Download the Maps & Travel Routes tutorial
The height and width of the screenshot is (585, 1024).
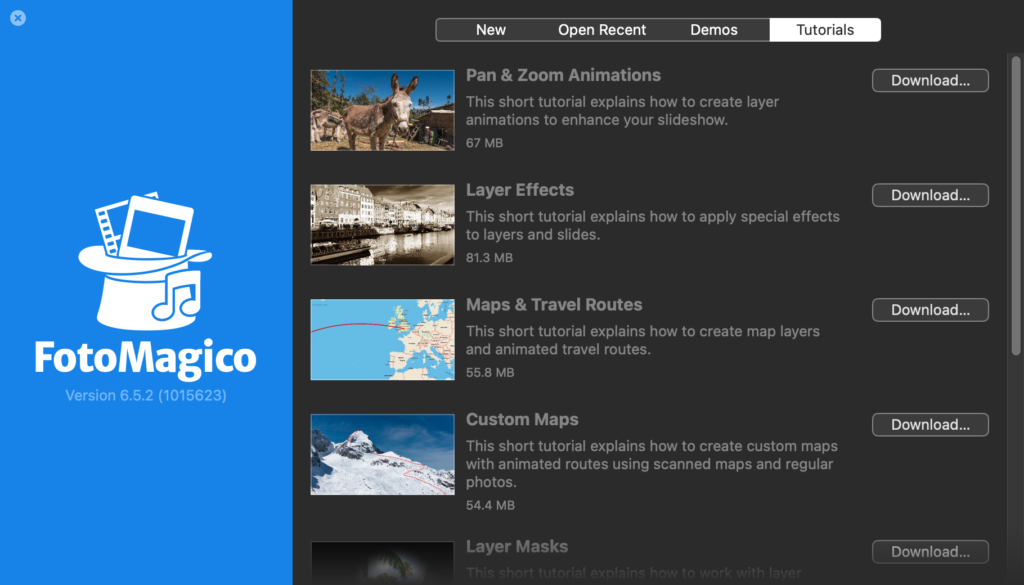(x=929, y=309)
